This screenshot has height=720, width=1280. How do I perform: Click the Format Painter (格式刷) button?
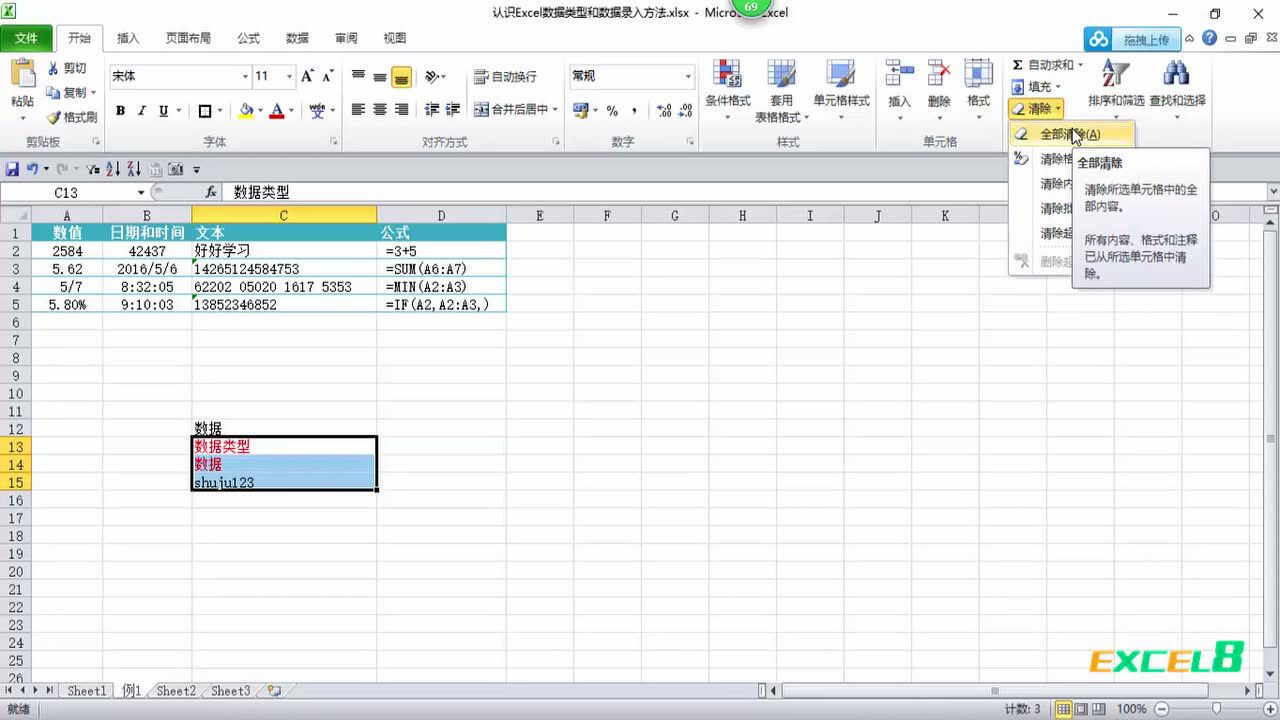pos(72,118)
